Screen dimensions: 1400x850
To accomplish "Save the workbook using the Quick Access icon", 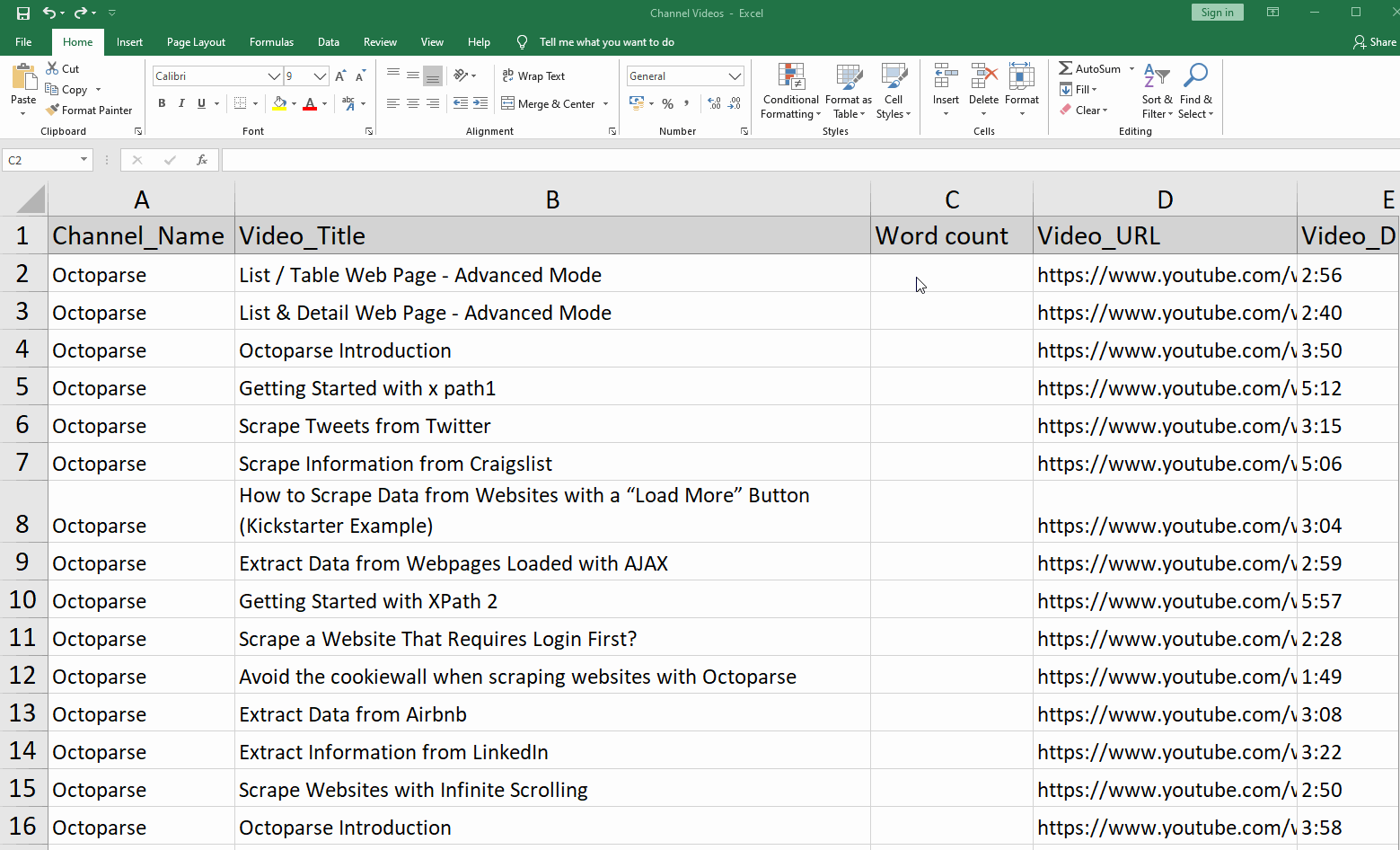I will 23,13.
